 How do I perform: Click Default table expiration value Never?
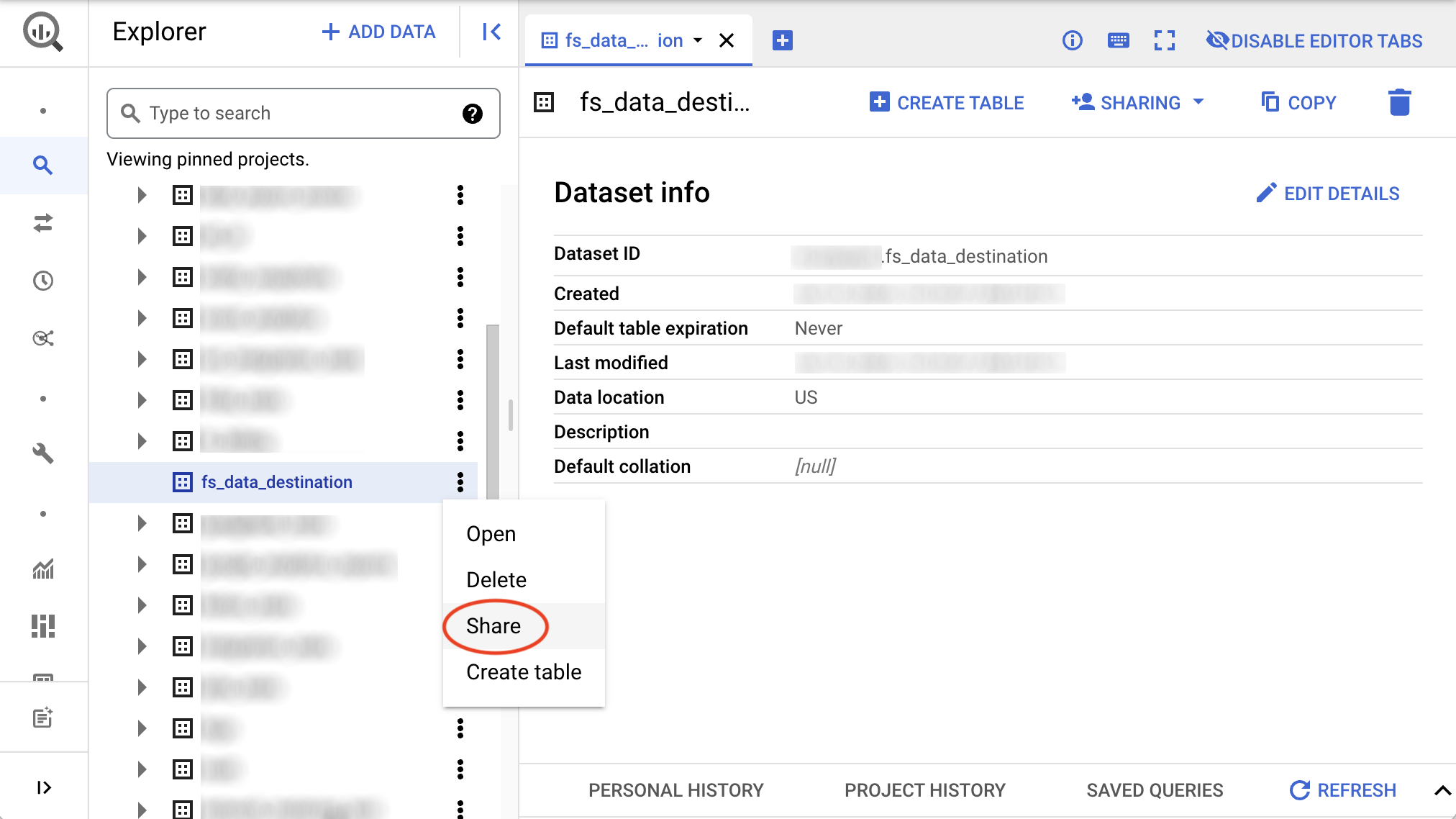[819, 328]
